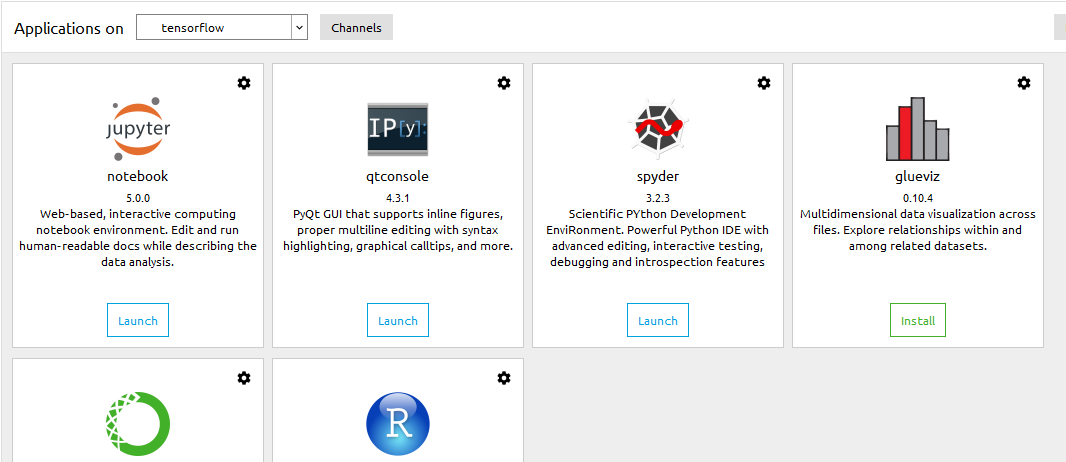The image size is (1066, 462).
Task: Open gear menu on green Anaconda circle card
Action: [x=243, y=378]
